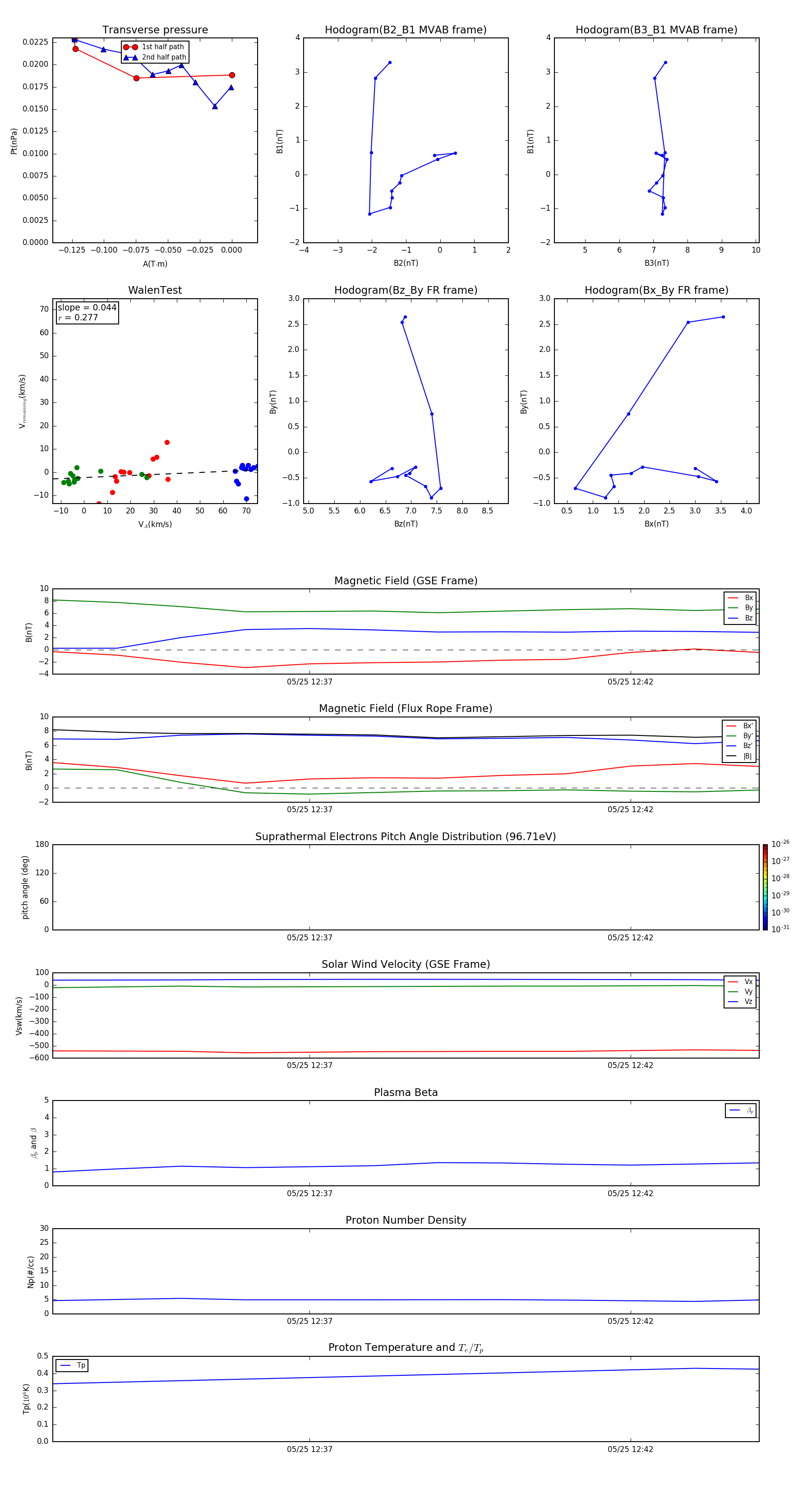Click the empty pitch angle distribution plot area
Image resolution: width=812 pixels, height=1489 pixels.
click(406, 887)
